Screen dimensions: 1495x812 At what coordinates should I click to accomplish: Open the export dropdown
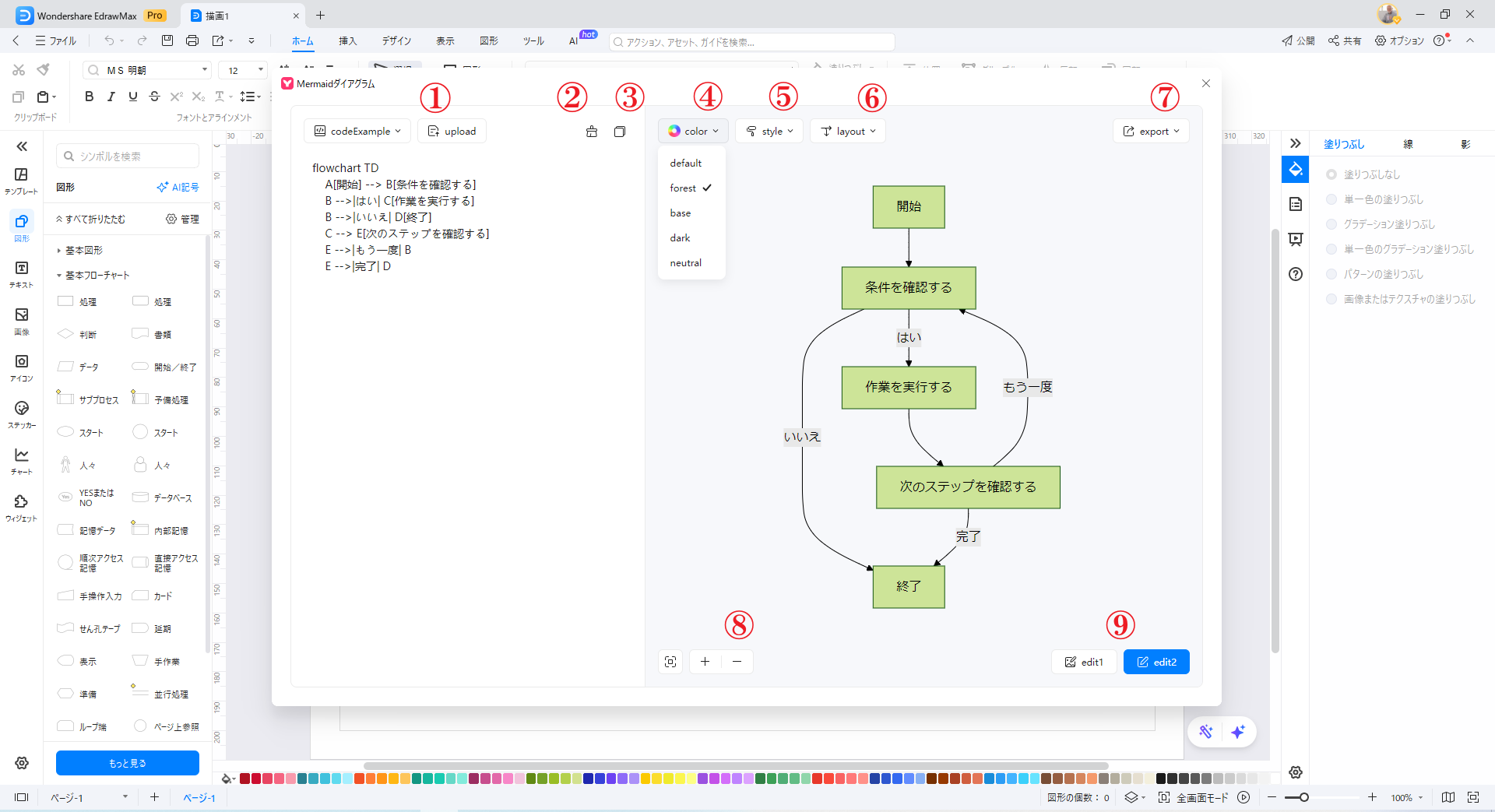(x=1151, y=132)
